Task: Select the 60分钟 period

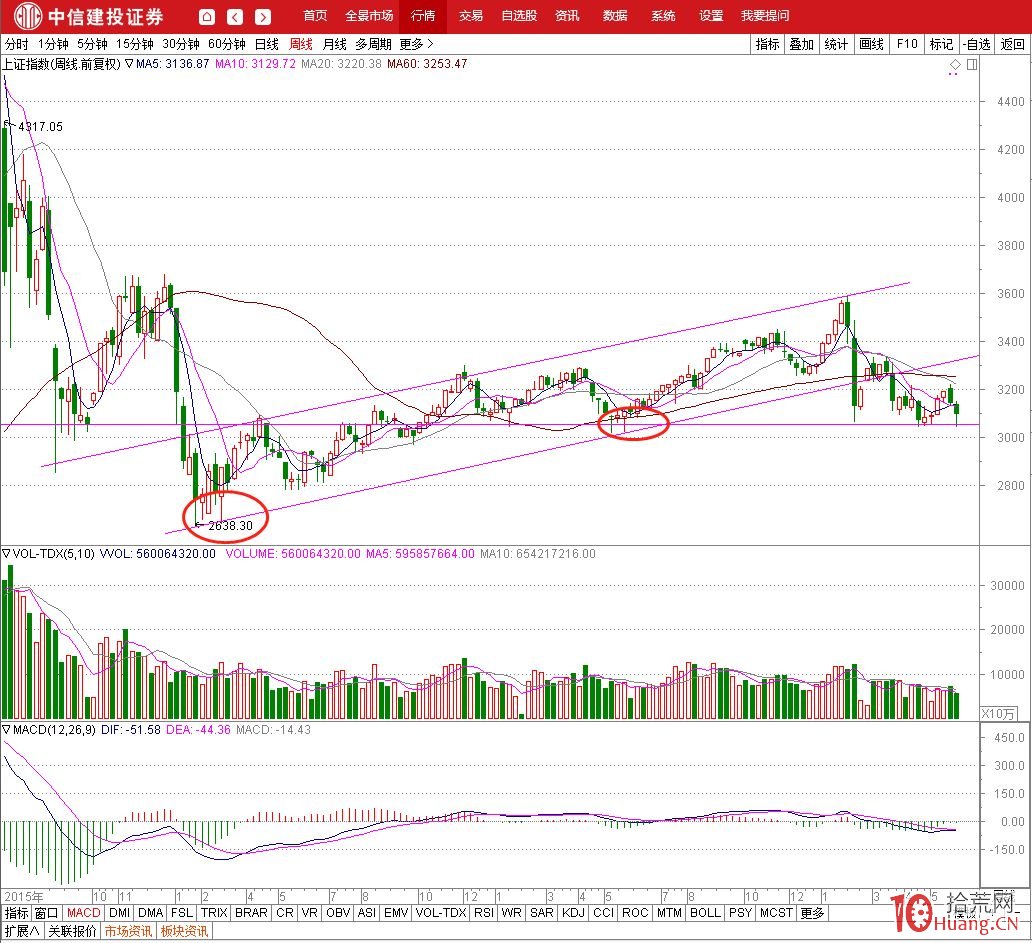Action: click(x=226, y=44)
